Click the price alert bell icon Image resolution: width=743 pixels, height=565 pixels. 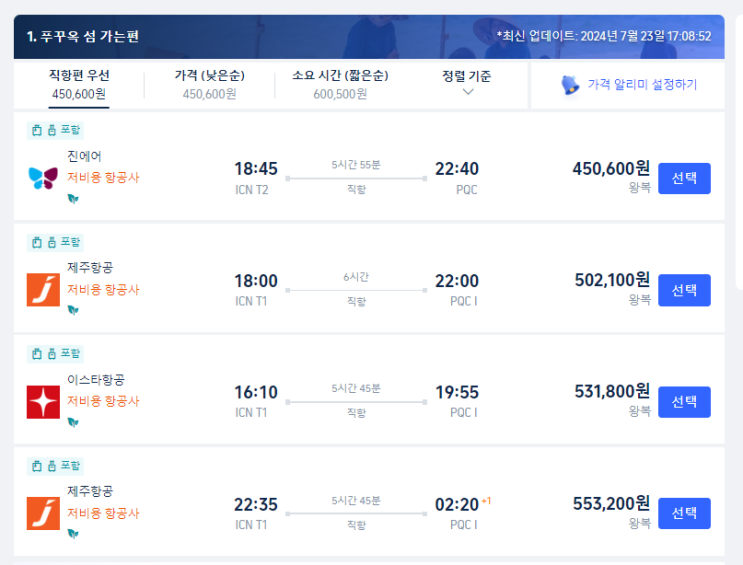click(x=570, y=85)
